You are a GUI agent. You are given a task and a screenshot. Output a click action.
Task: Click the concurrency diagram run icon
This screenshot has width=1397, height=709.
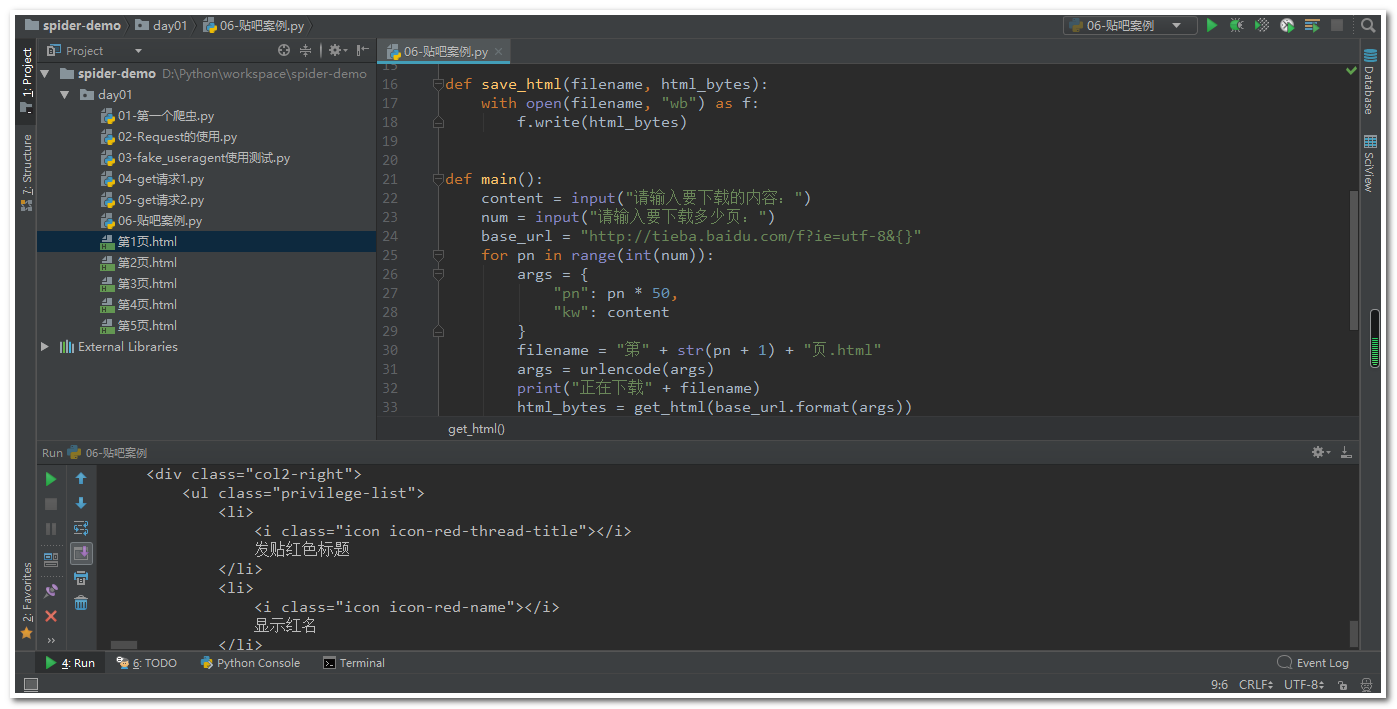(x=1312, y=25)
